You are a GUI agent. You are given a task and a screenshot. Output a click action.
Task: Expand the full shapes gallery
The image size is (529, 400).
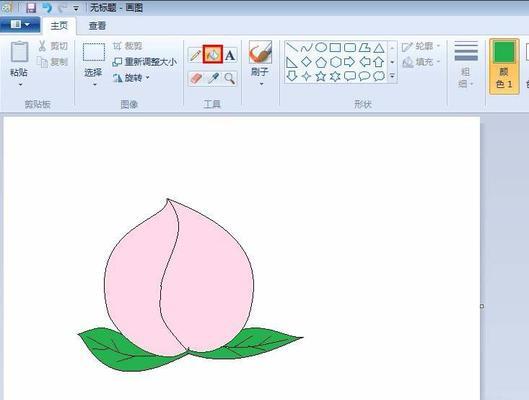coord(392,76)
